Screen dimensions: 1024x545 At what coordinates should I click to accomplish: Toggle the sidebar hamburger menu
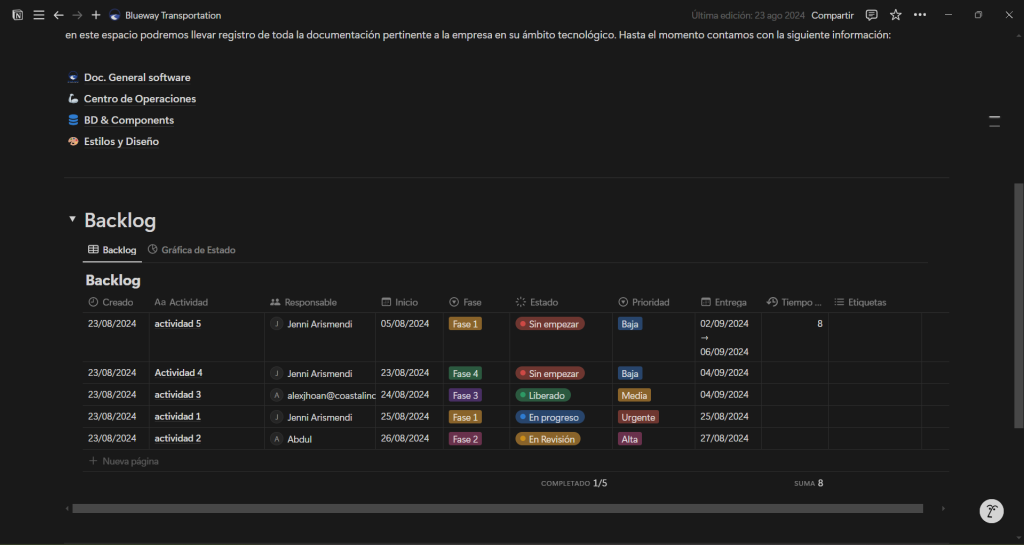coord(38,15)
